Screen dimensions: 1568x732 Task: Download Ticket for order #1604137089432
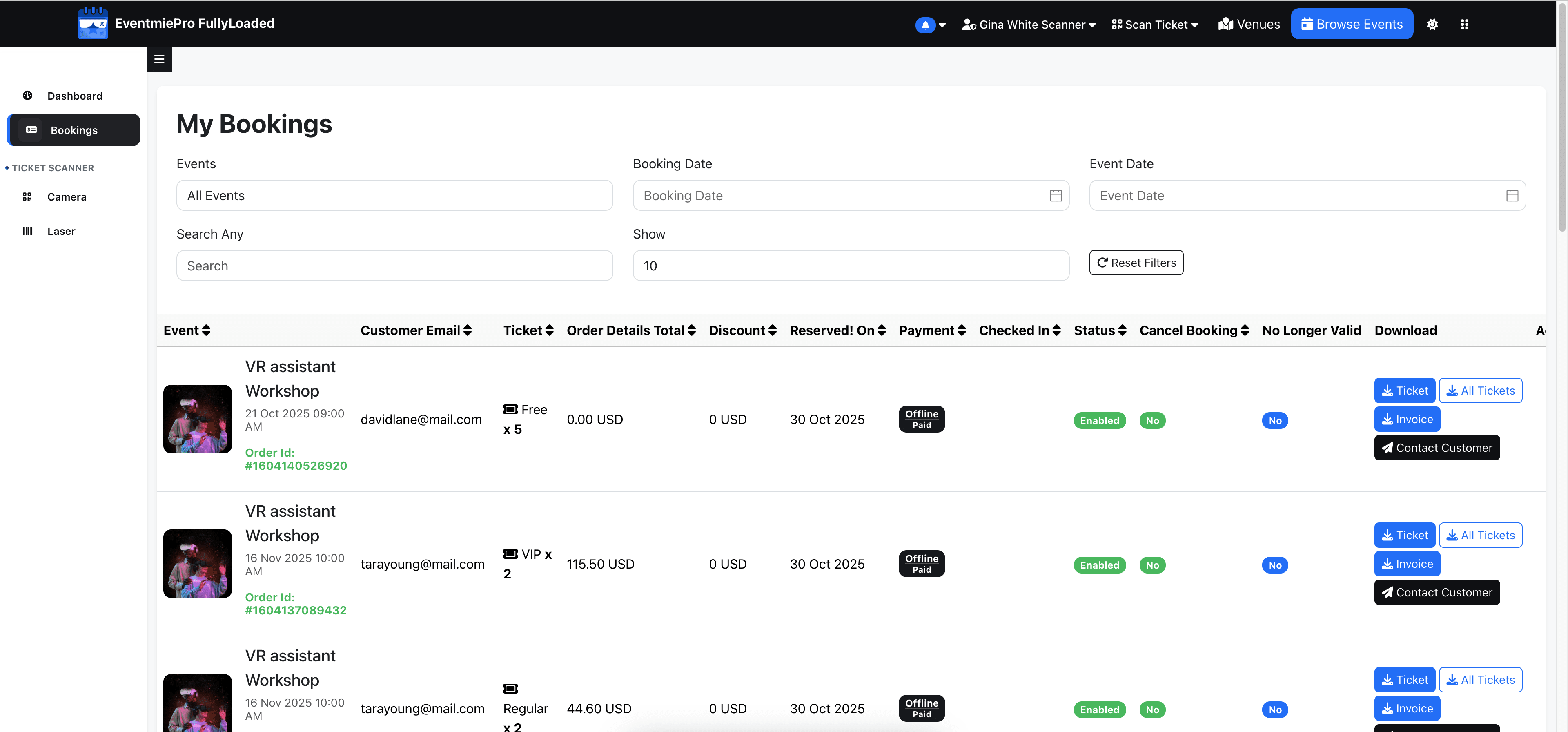tap(1405, 535)
